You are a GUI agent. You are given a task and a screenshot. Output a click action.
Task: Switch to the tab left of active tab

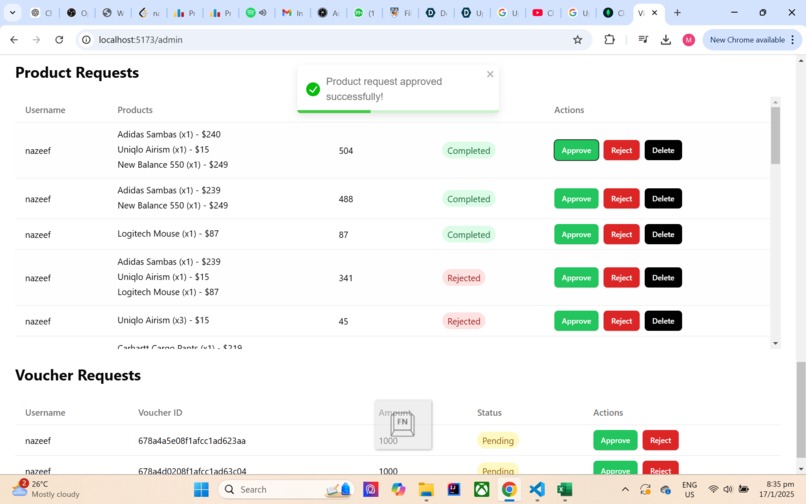tap(614, 13)
